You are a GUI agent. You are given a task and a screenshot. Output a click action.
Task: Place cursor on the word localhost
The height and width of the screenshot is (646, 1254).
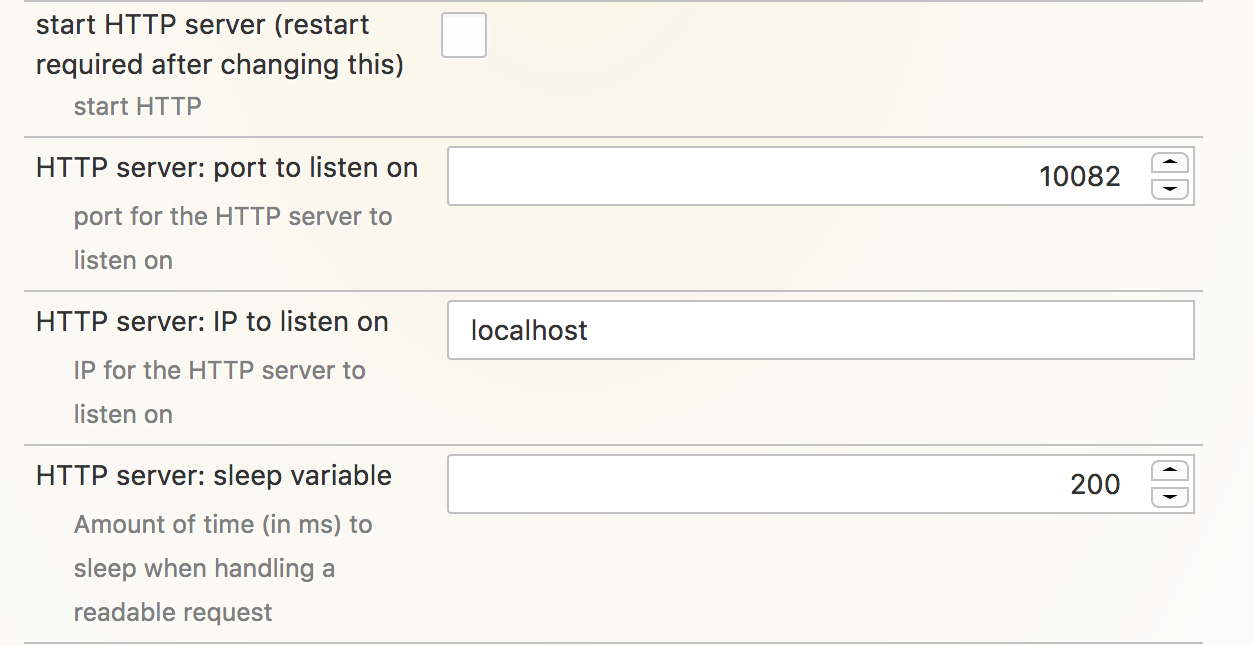click(x=529, y=331)
